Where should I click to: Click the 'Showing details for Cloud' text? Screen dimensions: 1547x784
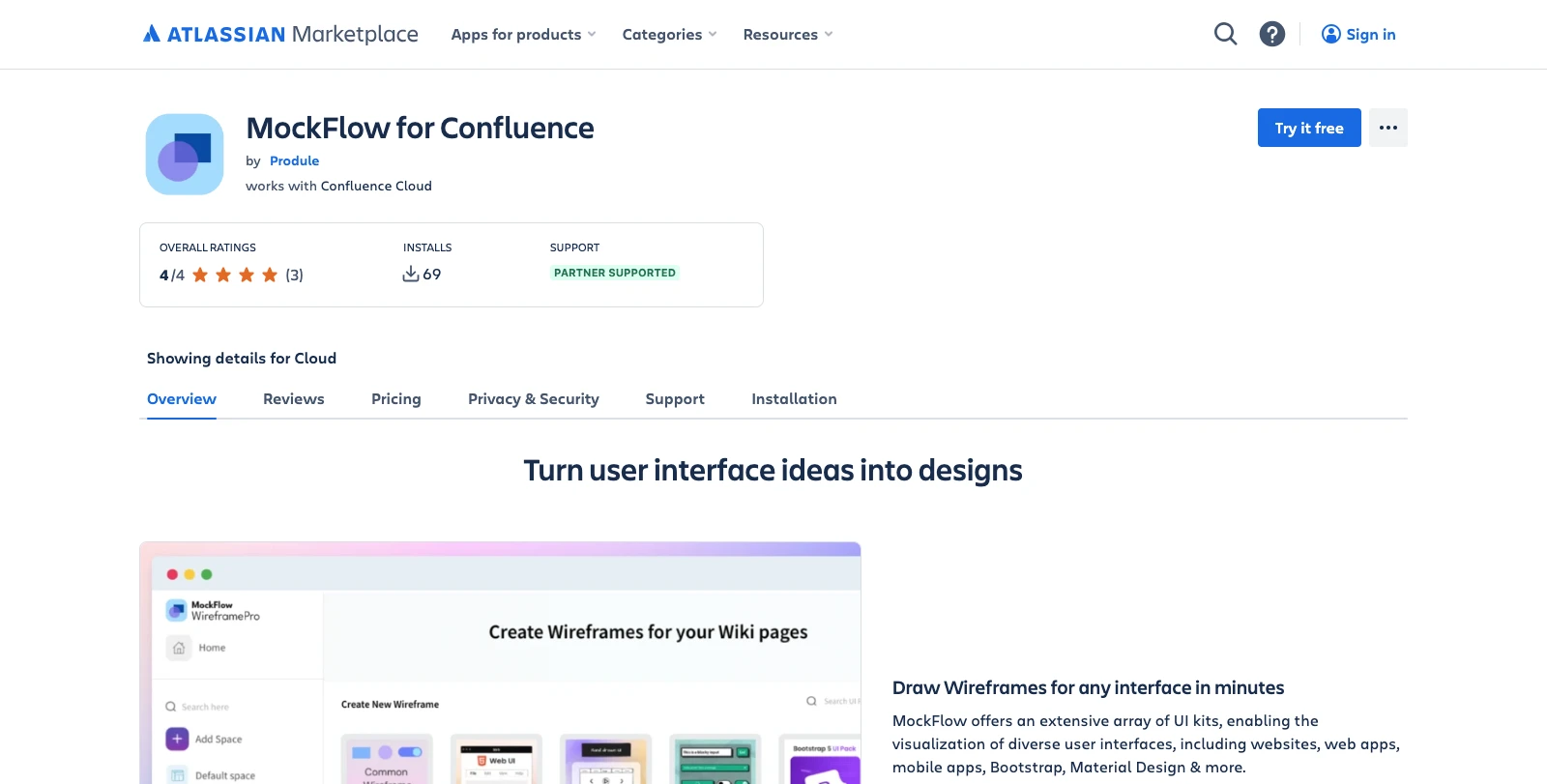click(x=242, y=358)
